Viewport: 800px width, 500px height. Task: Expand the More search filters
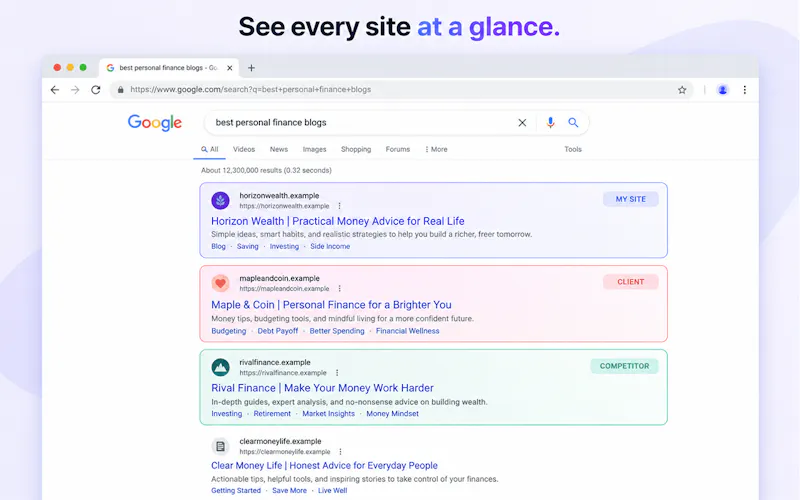[x=436, y=149]
